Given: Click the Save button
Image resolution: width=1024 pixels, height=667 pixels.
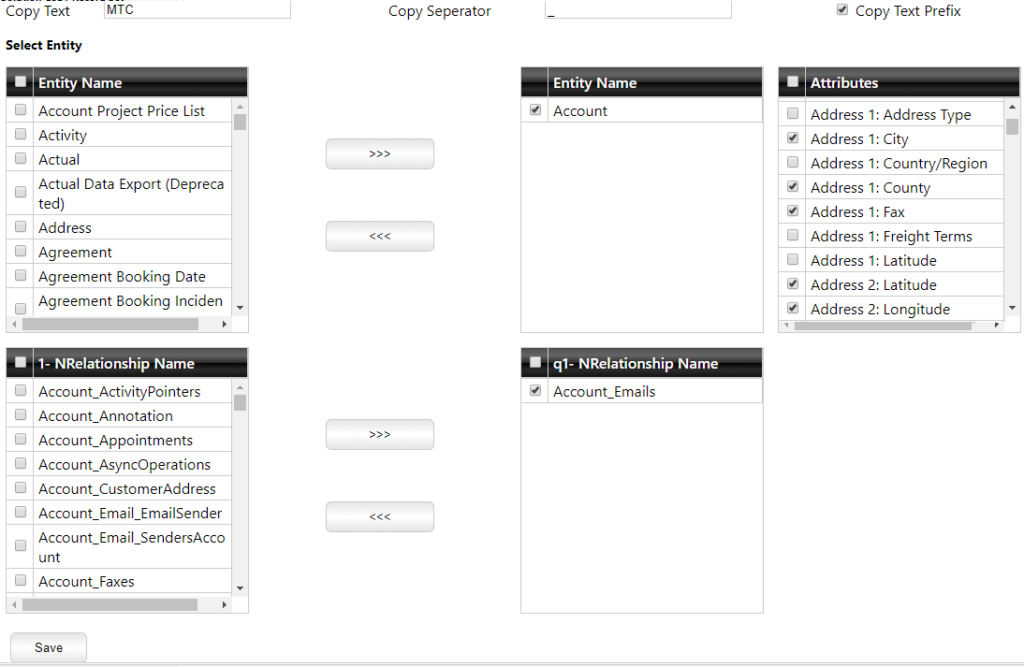Looking at the screenshot, I should click(x=48, y=647).
